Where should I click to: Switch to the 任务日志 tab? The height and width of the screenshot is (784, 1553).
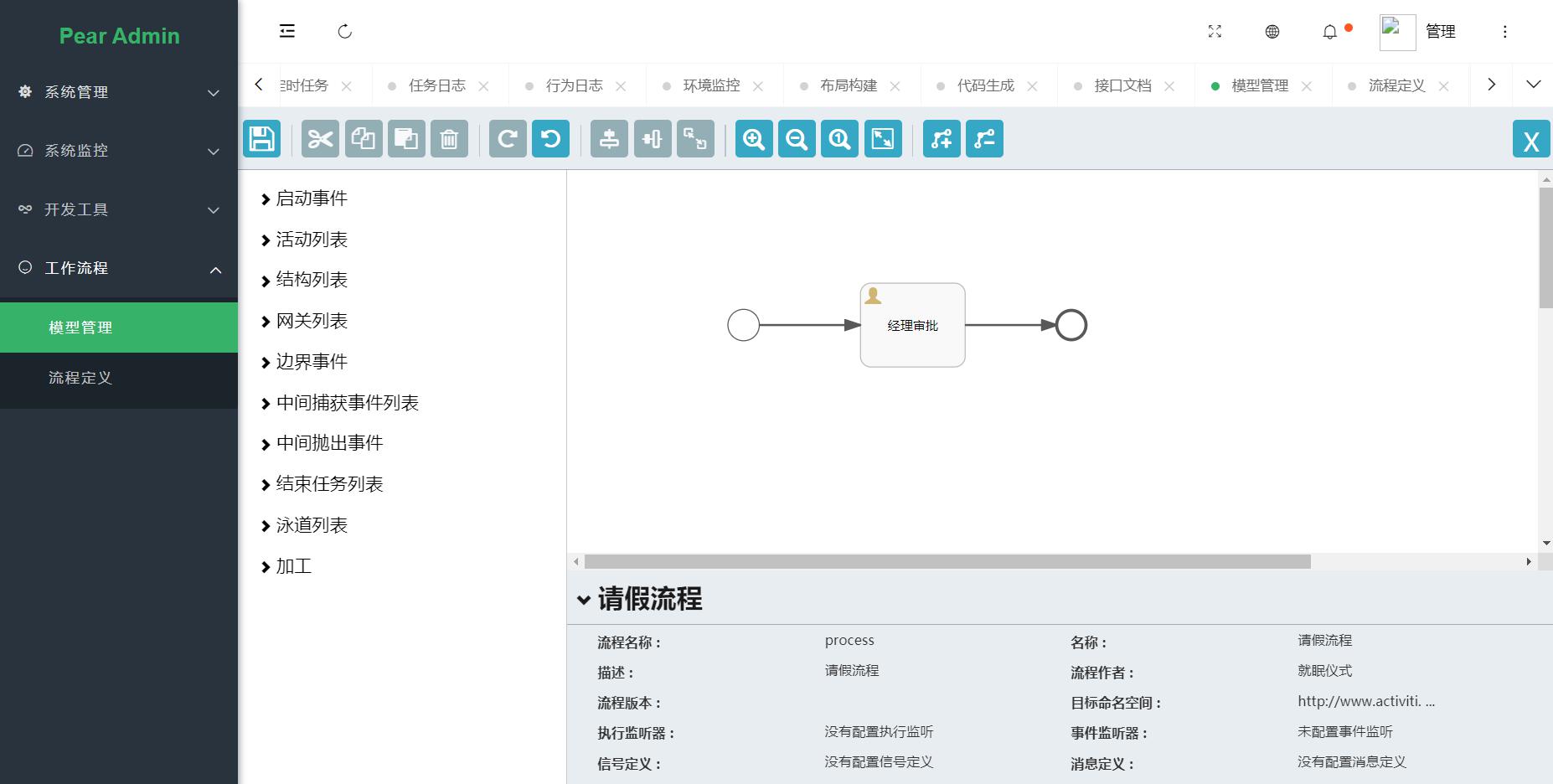coord(437,85)
